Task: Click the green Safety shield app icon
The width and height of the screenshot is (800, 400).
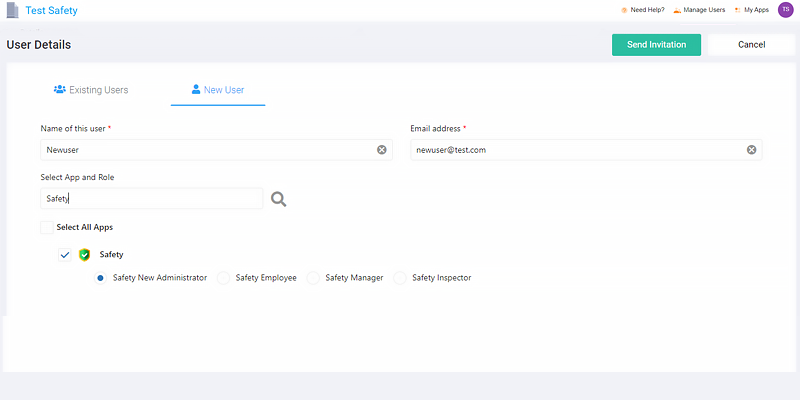Action: point(84,255)
